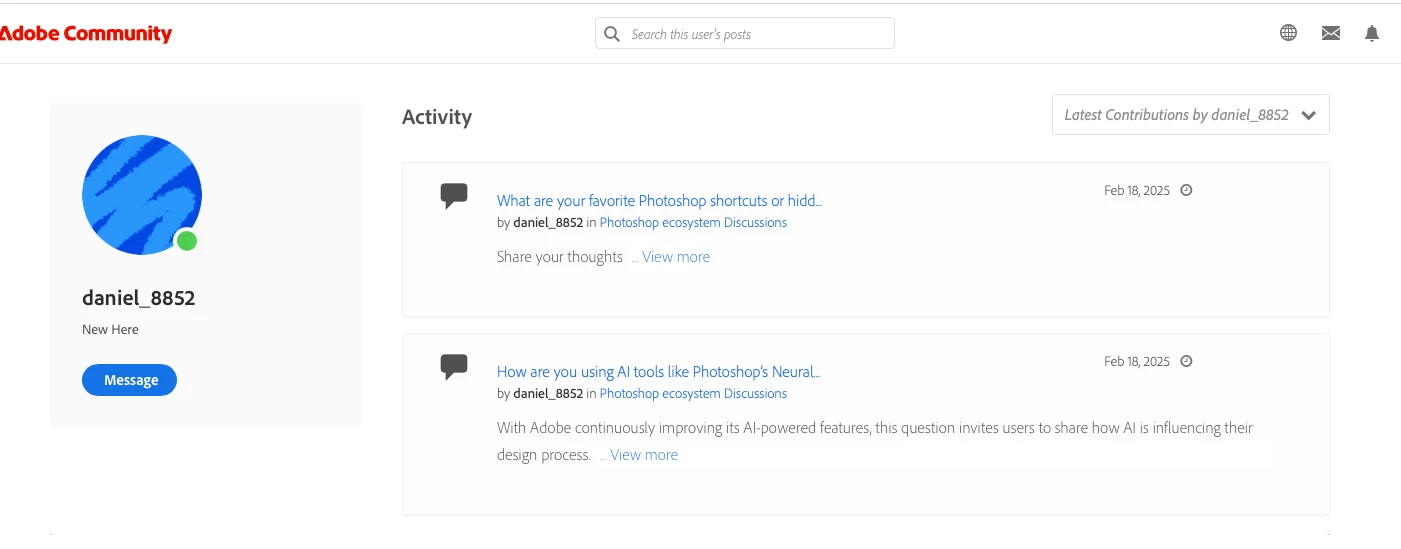Click the speech bubble icon on shortcuts post
The width and height of the screenshot is (1401, 549).
pos(454,195)
